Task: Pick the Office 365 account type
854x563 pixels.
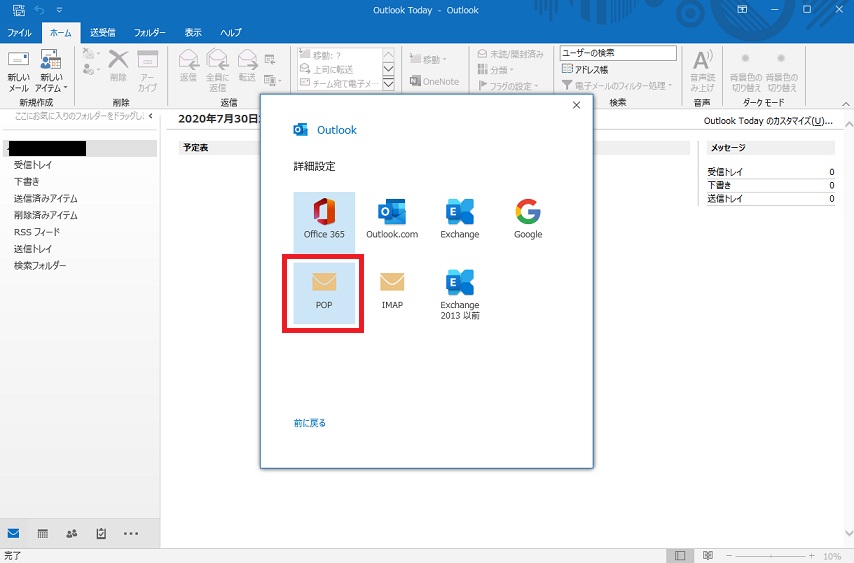Action: (323, 219)
